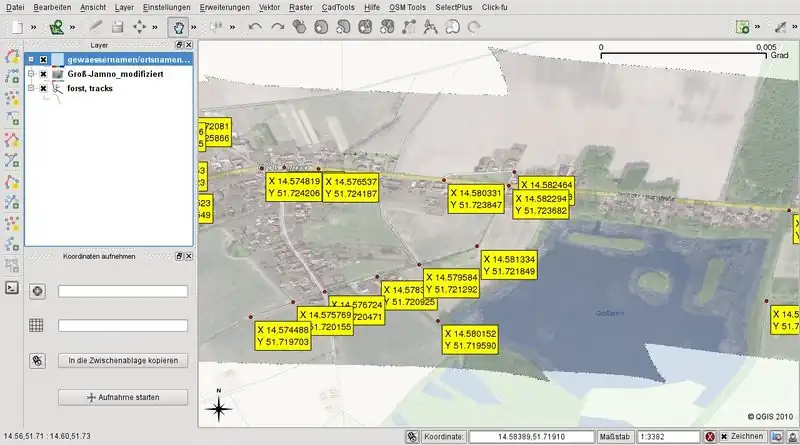This screenshot has width=800, height=445.
Task: Click the redo arrow in toolbar
Action: 278,27
